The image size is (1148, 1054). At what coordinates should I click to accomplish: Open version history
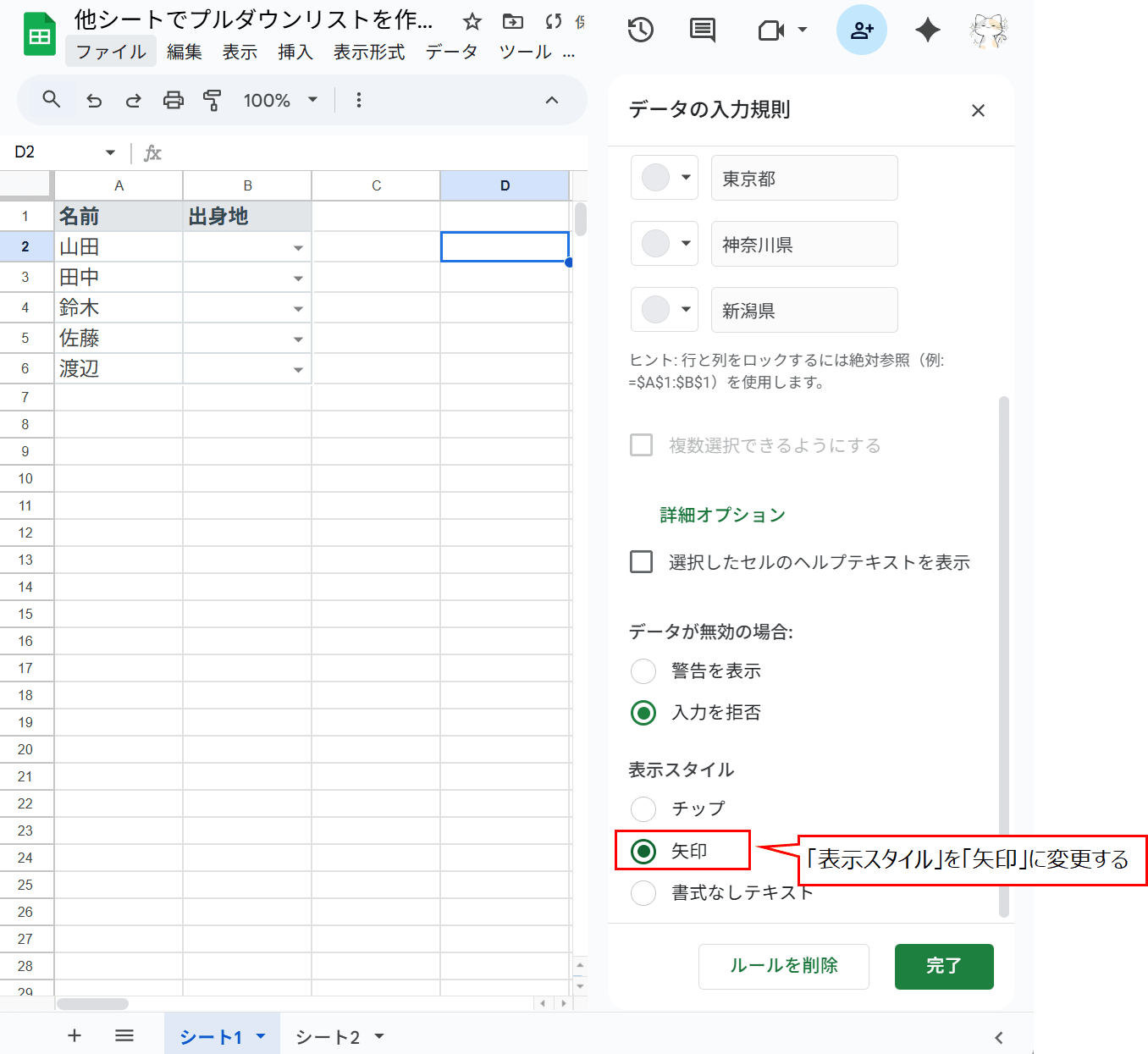pos(640,30)
